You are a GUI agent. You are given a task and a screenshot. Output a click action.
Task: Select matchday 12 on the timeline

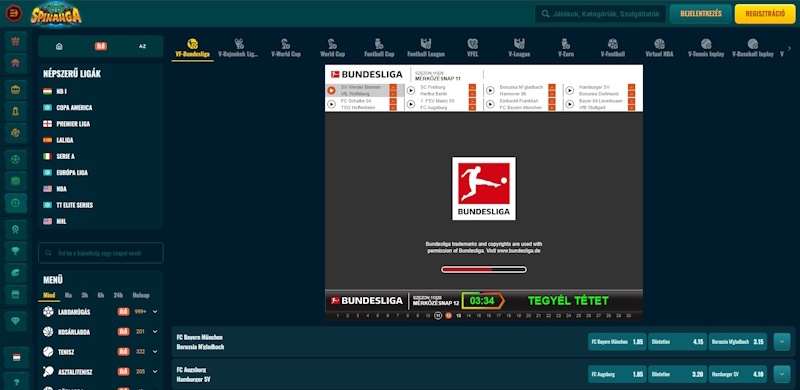coord(448,315)
